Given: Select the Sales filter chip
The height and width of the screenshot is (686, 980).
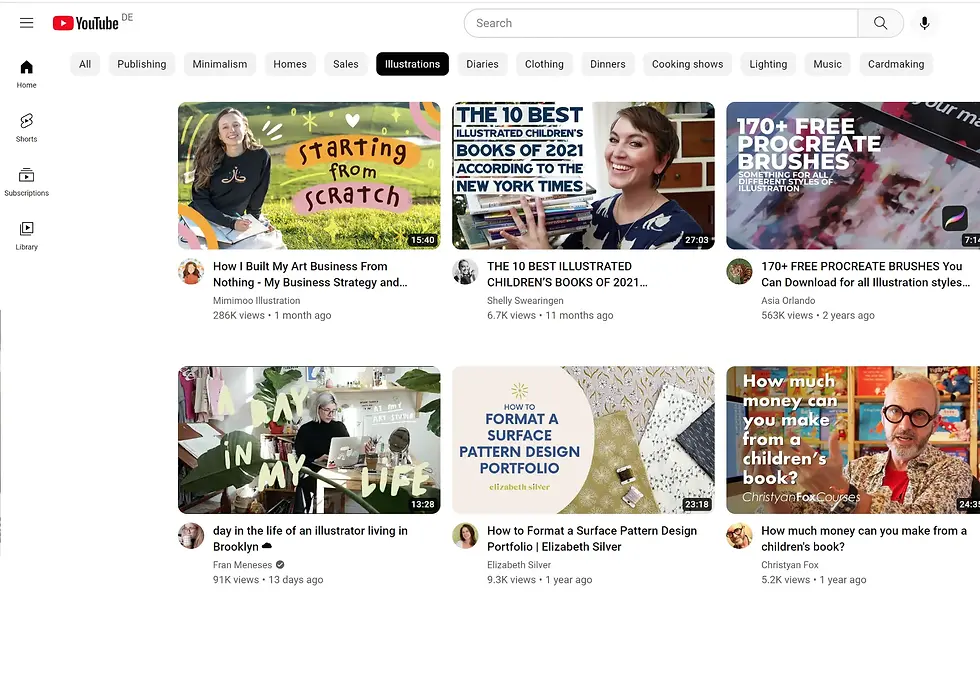Looking at the screenshot, I should 346,64.
